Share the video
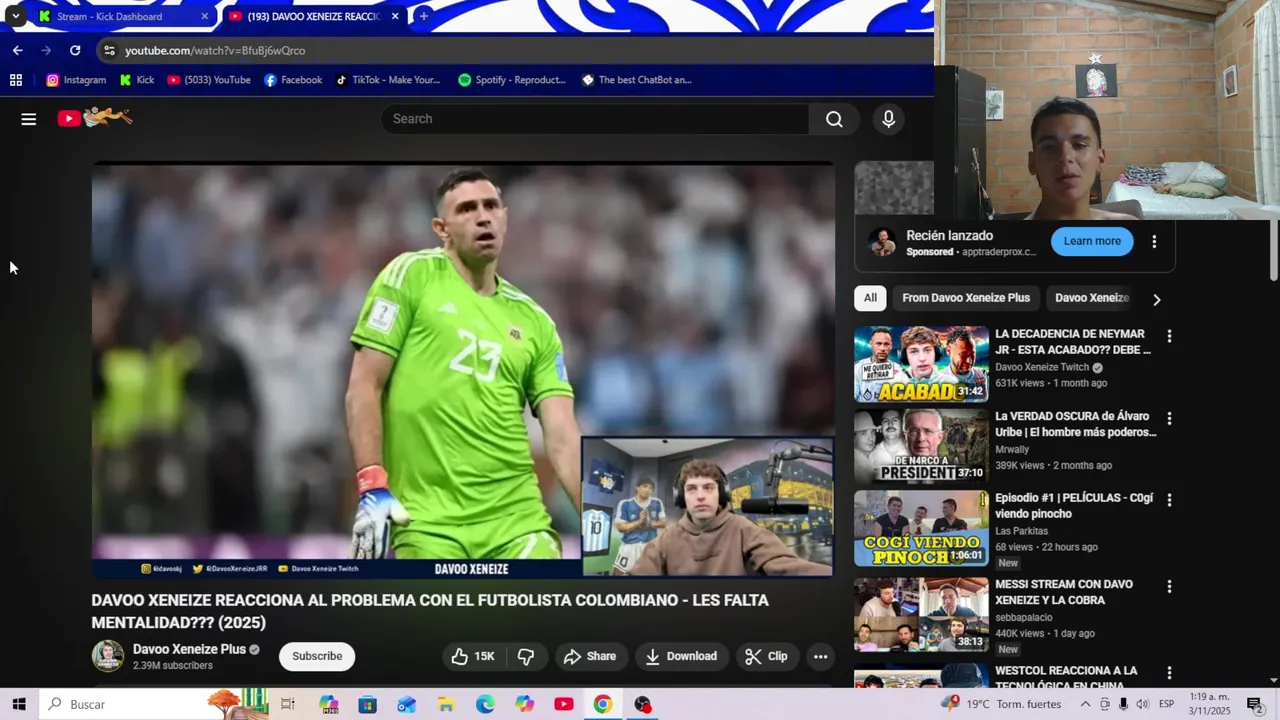This screenshot has width=1280, height=720. [x=590, y=656]
